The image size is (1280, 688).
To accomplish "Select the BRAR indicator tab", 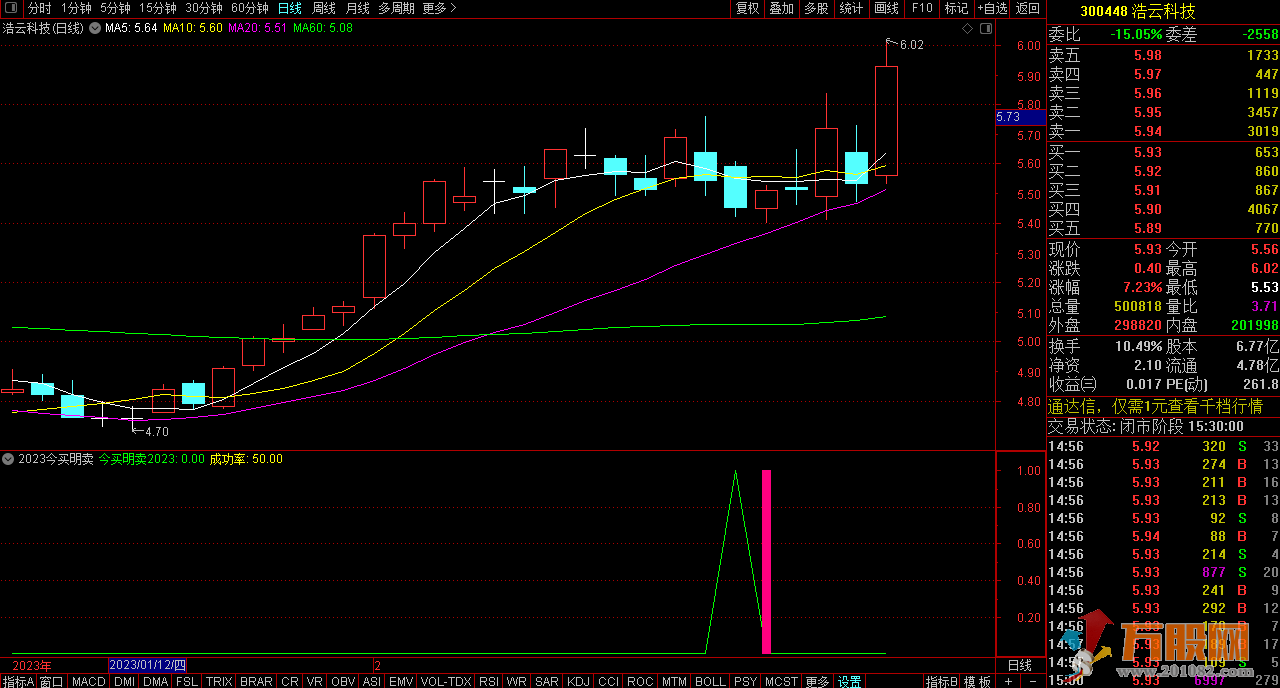I will point(256,681).
